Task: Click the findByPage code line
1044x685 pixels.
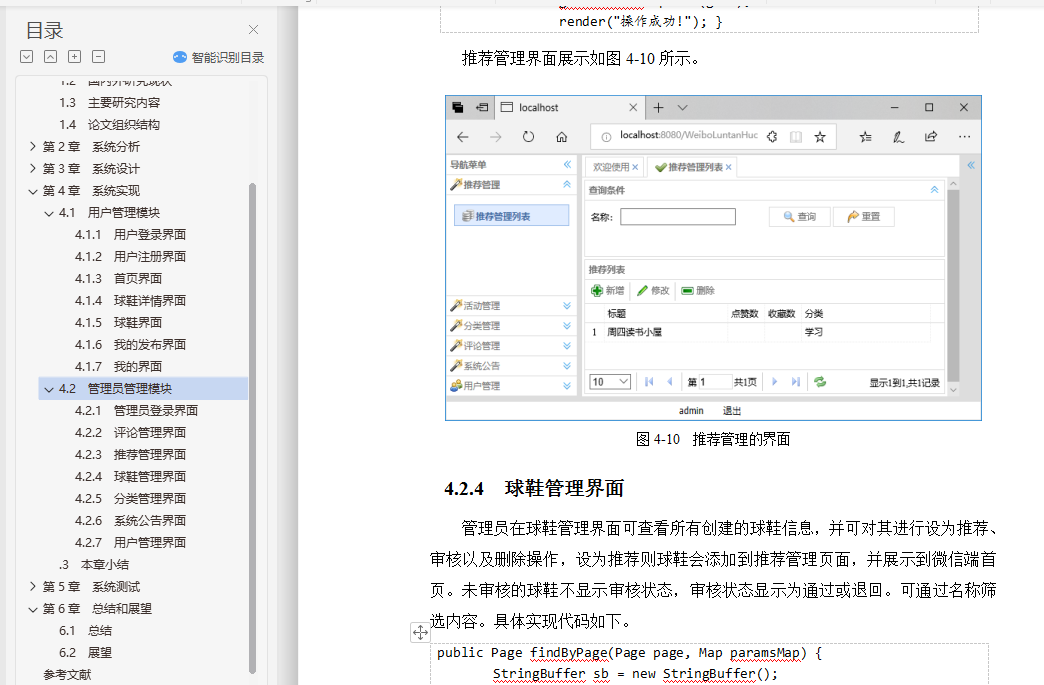Action: point(629,652)
